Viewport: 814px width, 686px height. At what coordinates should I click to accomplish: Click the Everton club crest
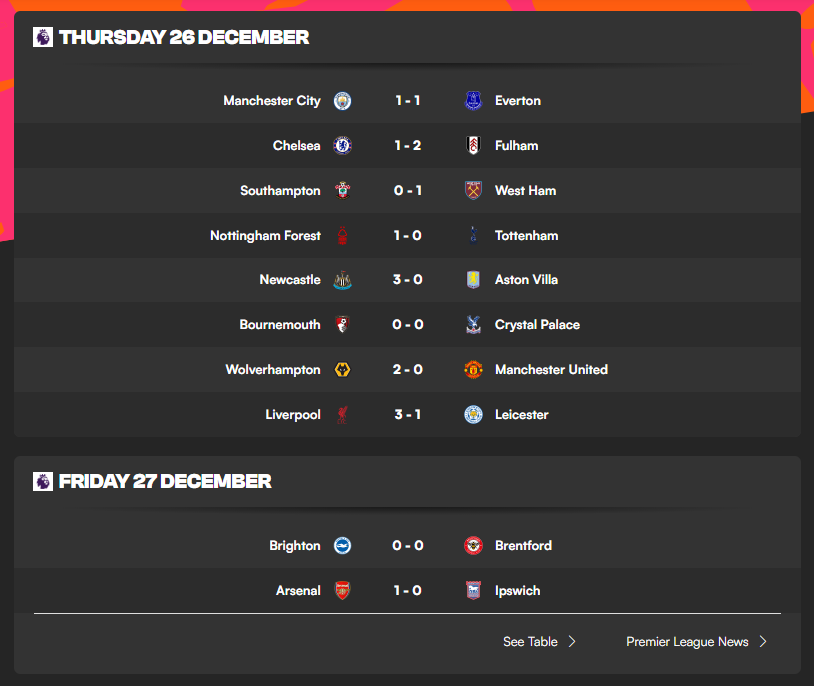473,101
